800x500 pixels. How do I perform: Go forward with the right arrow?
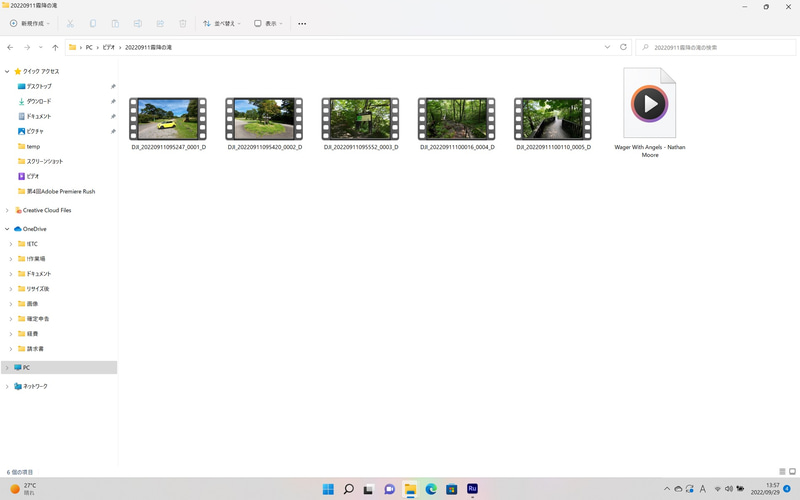(x=27, y=47)
